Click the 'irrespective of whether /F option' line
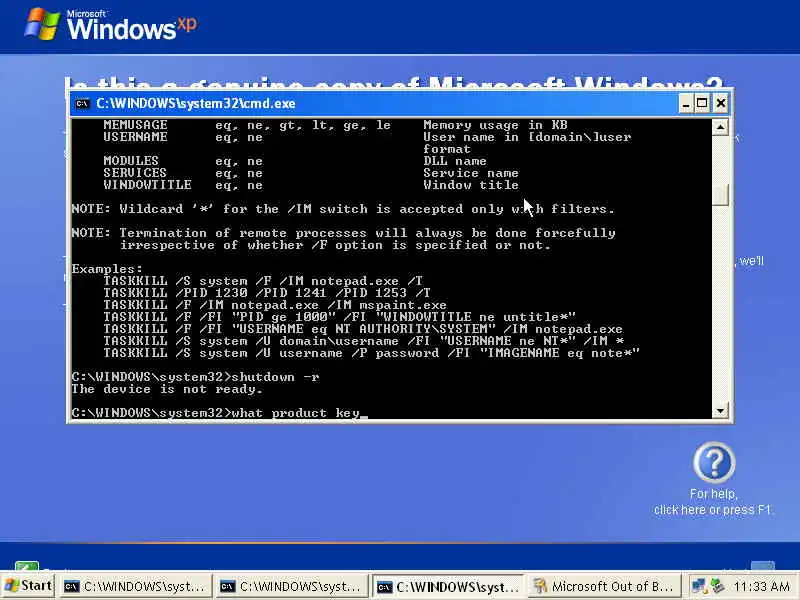The width and height of the screenshot is (800, 600). click(x=335, y=245)
